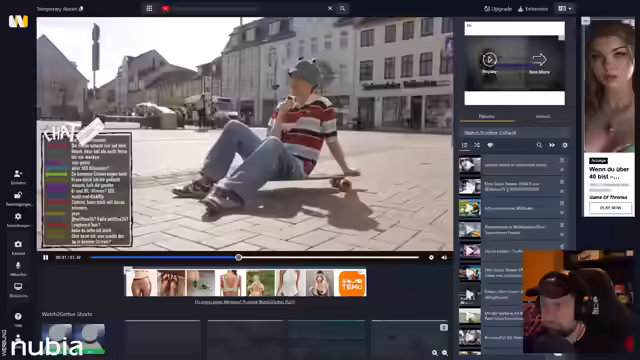640x360 pixels.
Task: Click See More arrow in ad panel
Action: coord(539,63)
